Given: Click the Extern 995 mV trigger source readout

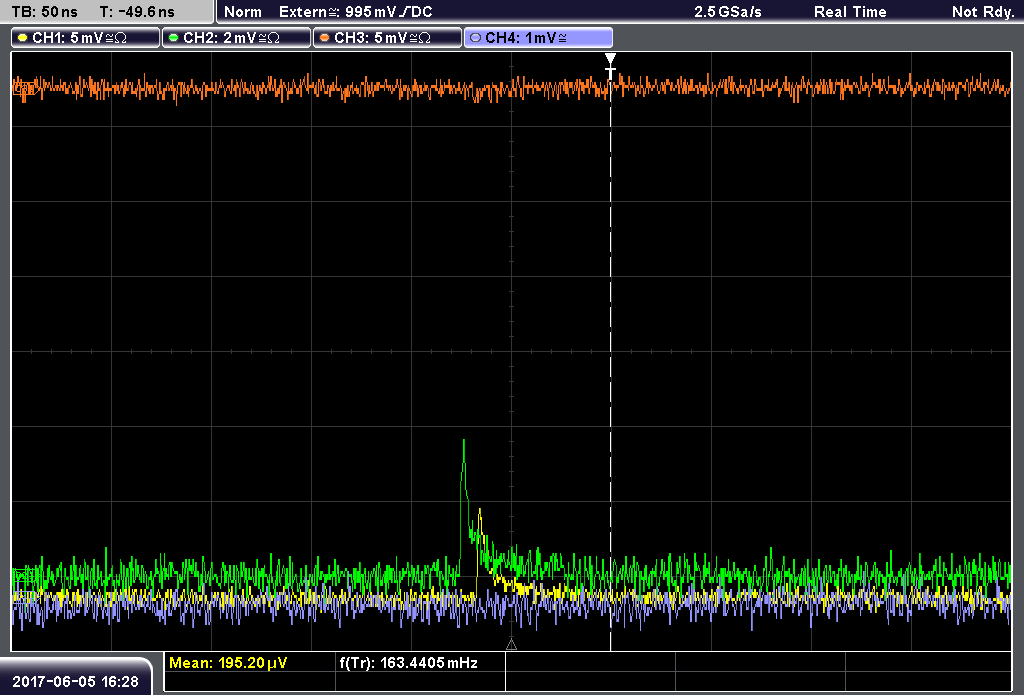Looking at the screenshot, I should tap(355, 12).
